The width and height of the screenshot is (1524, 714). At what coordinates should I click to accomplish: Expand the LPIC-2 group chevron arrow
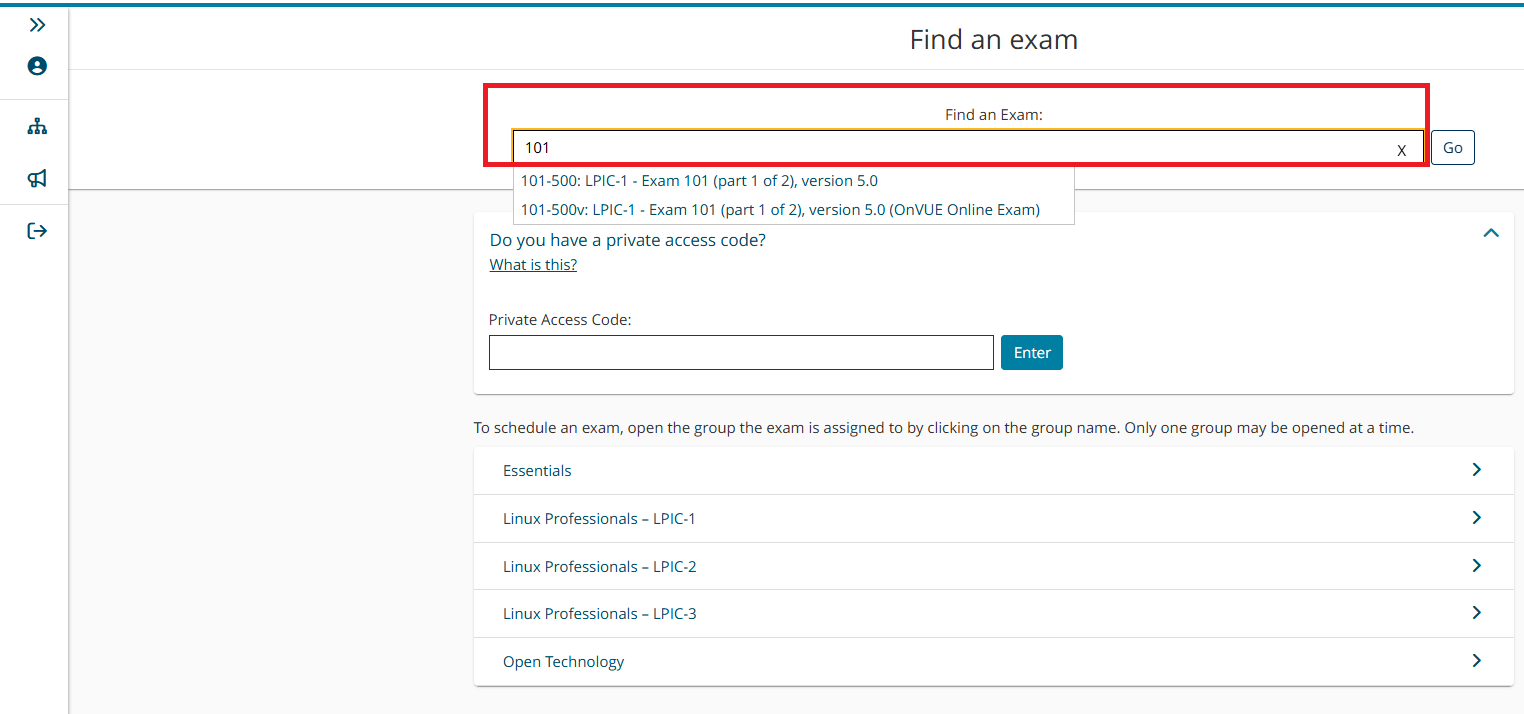1476,566
